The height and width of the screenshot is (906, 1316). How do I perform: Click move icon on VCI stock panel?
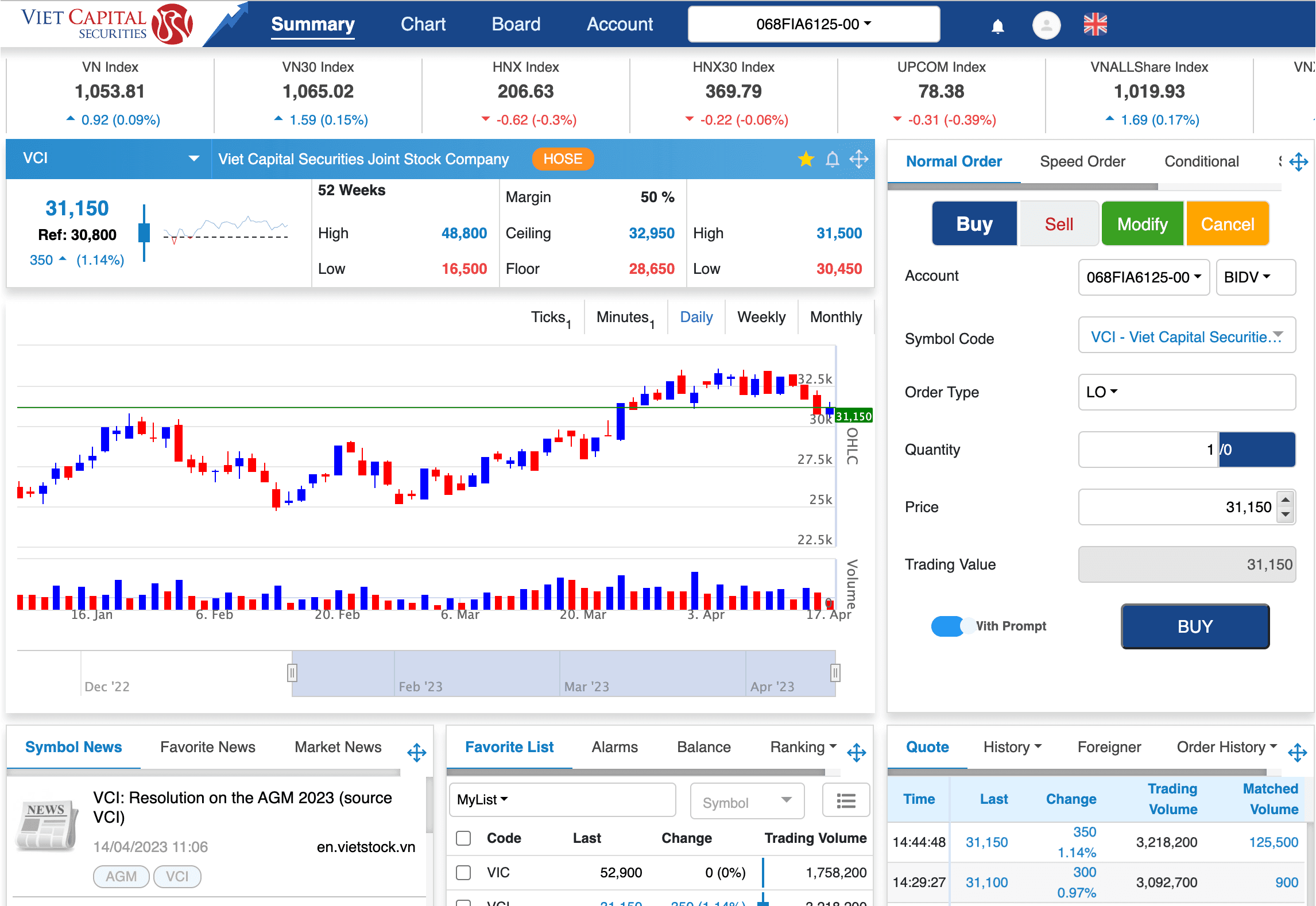pos(859,159)
